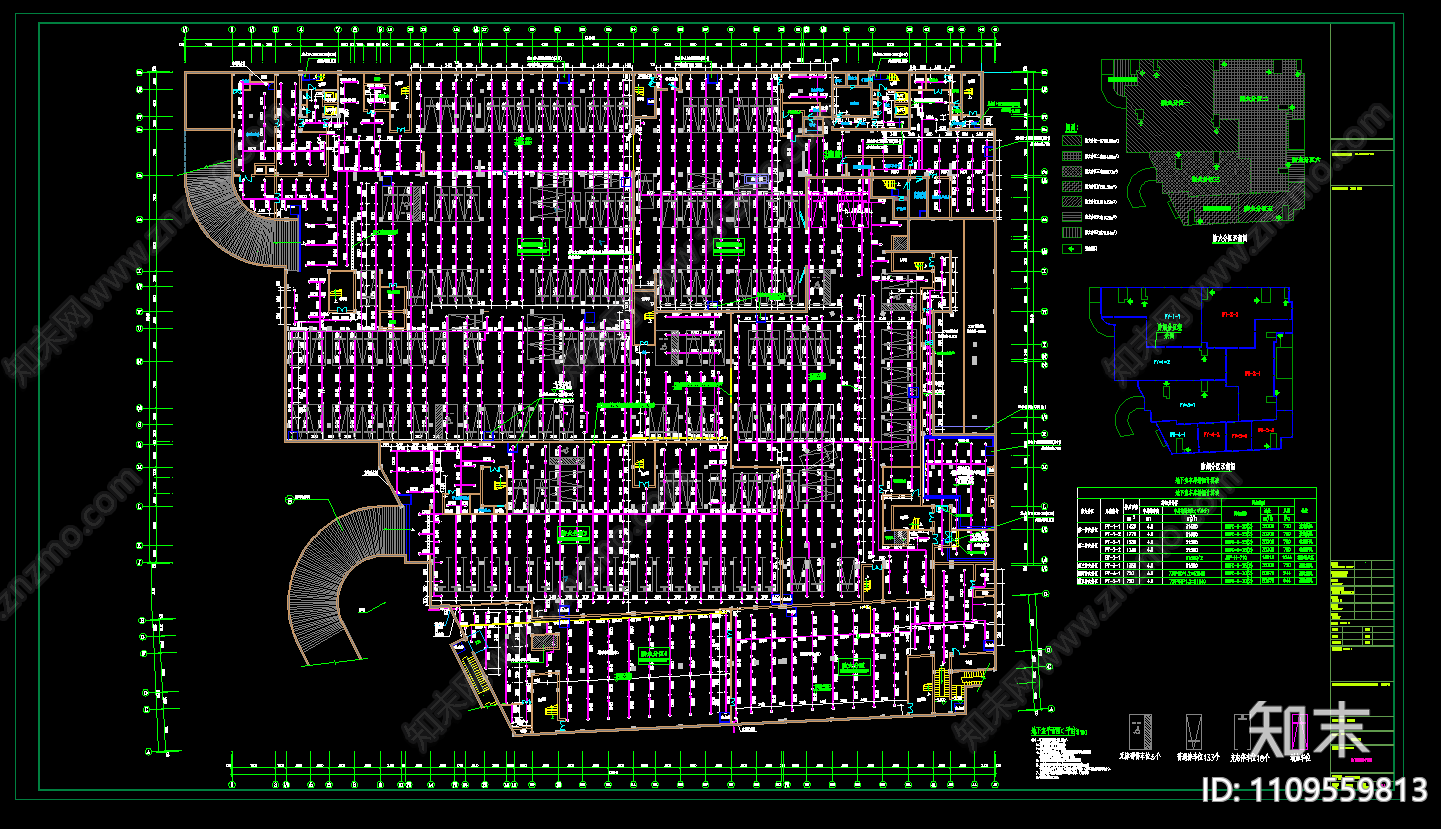
Task: Click the accessible parking space symbol
Action: (x=1141, y=732)
